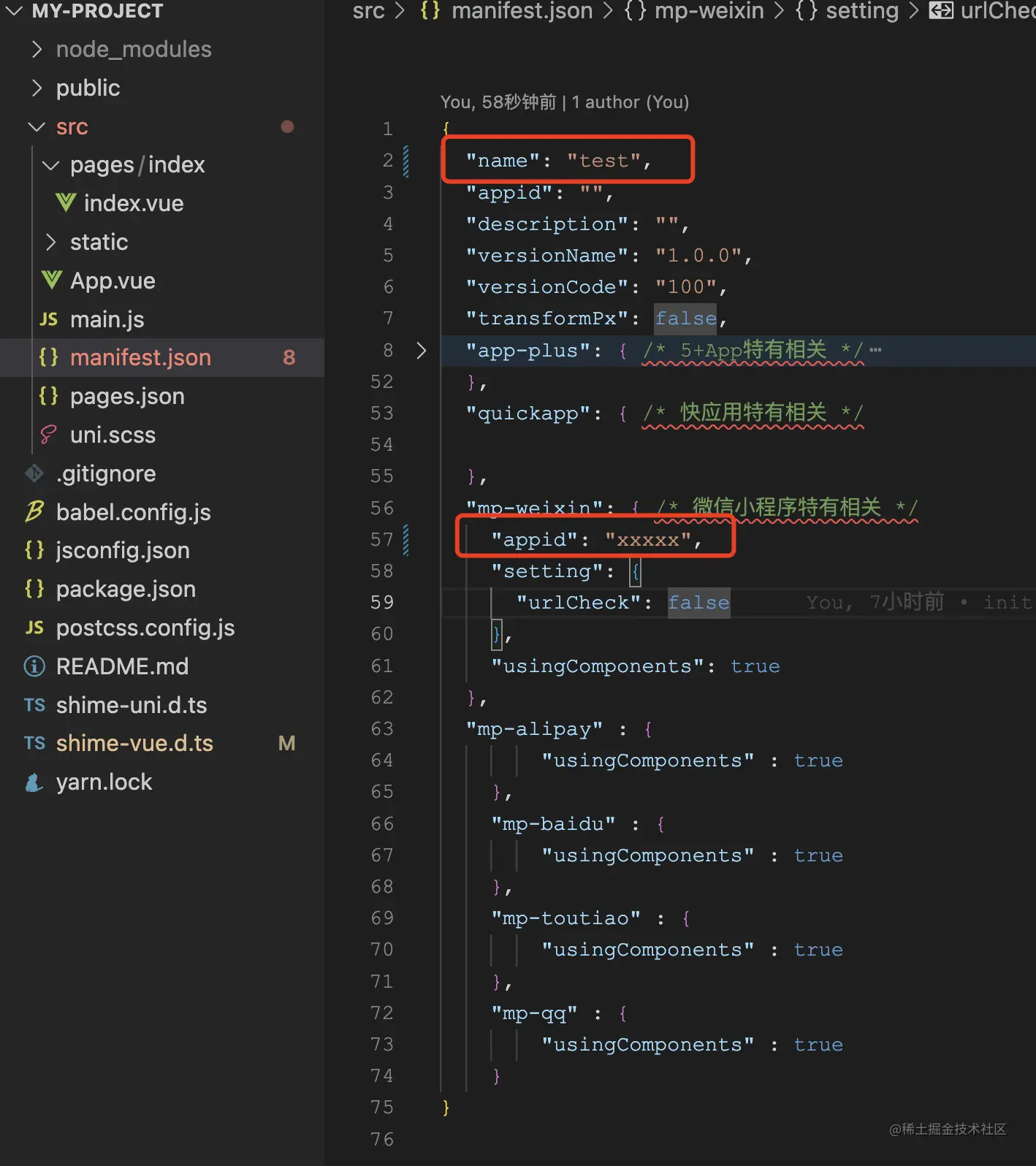Click the "You, 7小时前 • init" inline blame
The width and height of the screenshot is (1036, 1166).
coord(919,603)
